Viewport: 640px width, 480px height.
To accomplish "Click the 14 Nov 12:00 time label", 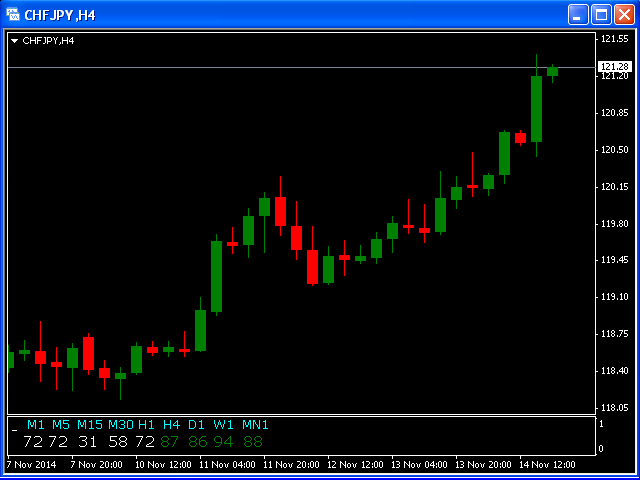I will (550, 465).
